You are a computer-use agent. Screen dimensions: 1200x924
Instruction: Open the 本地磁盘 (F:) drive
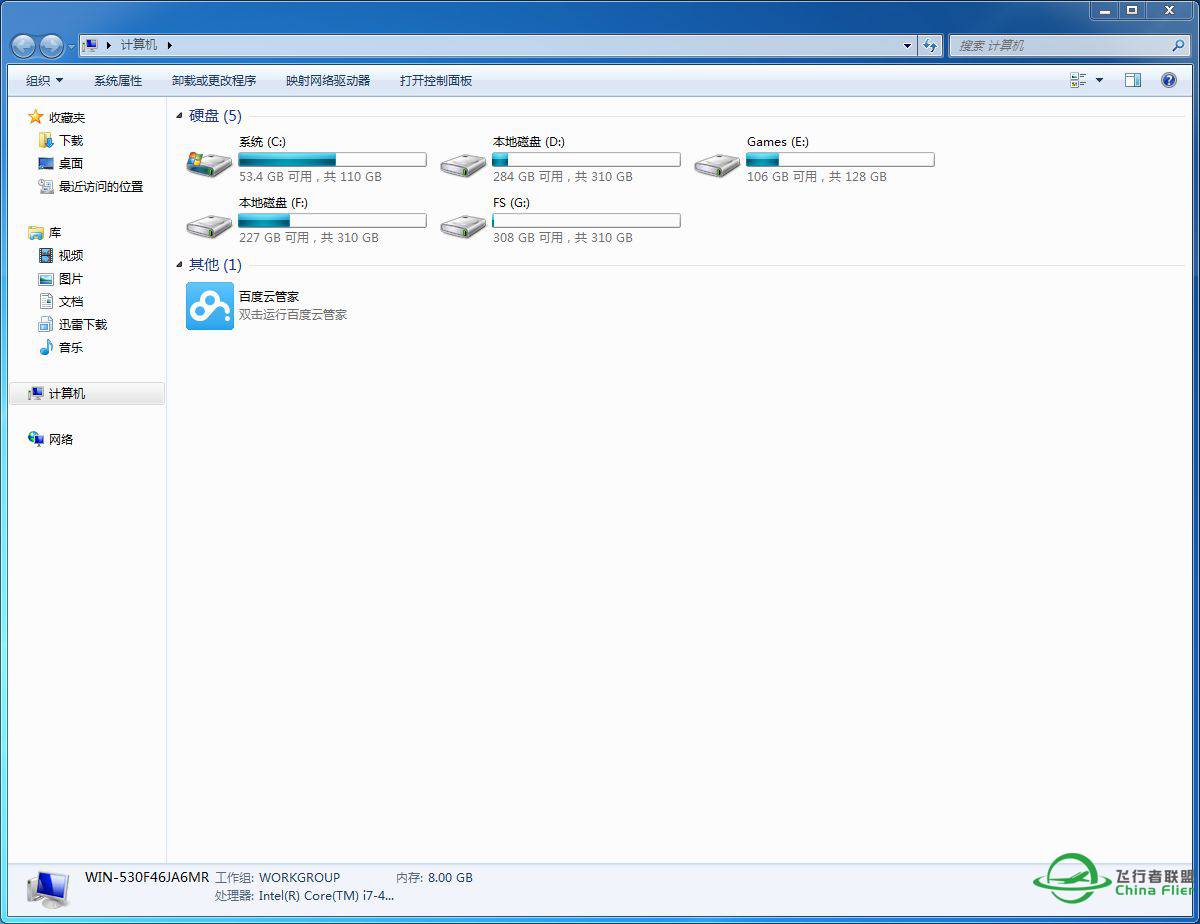tap(270, 202)
